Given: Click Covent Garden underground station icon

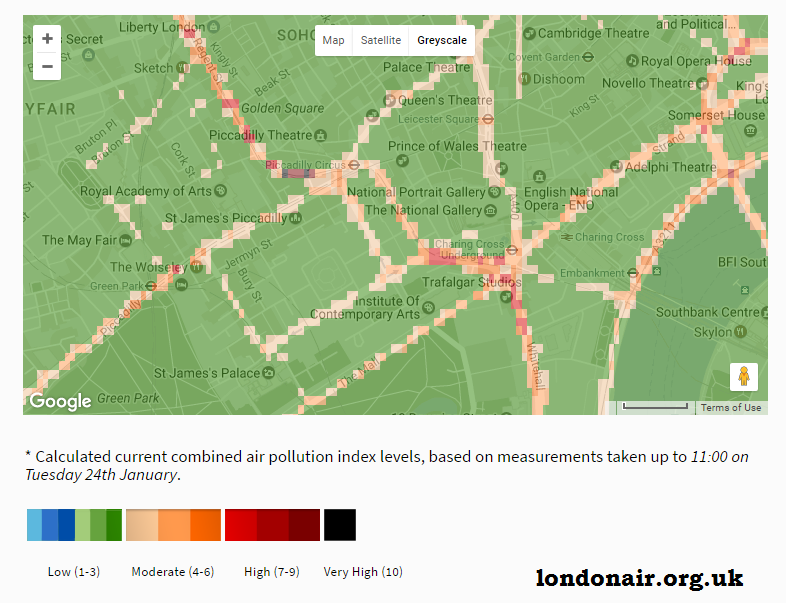Looking at the screenshot, I should 589,58.
